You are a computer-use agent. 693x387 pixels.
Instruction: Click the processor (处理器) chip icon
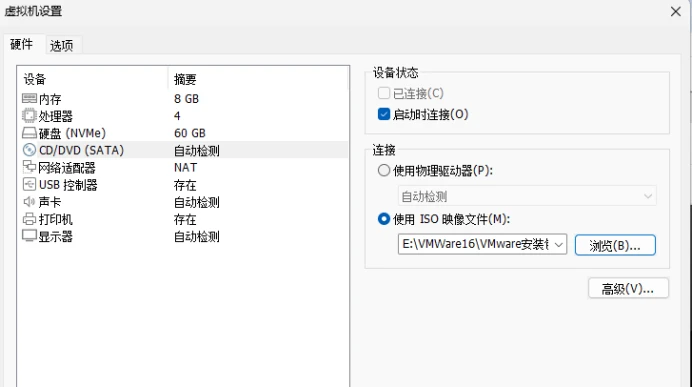pyautogui.click(x=29, y=116)
